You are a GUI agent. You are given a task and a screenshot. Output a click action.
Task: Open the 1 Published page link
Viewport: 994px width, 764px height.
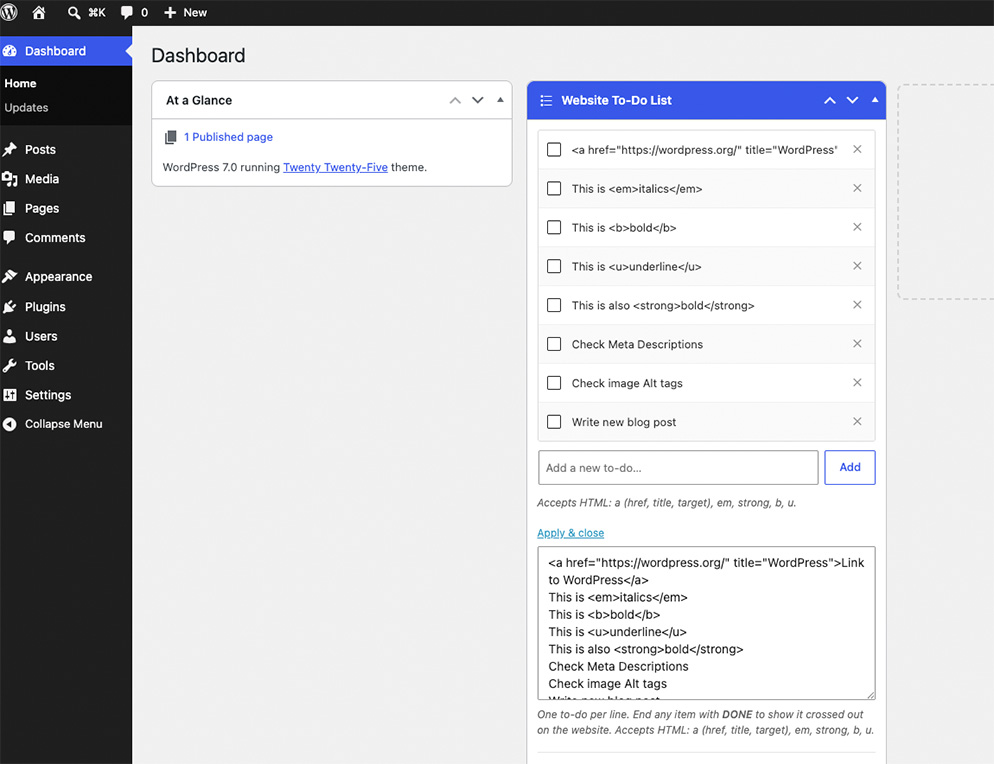tap(228, 137)
